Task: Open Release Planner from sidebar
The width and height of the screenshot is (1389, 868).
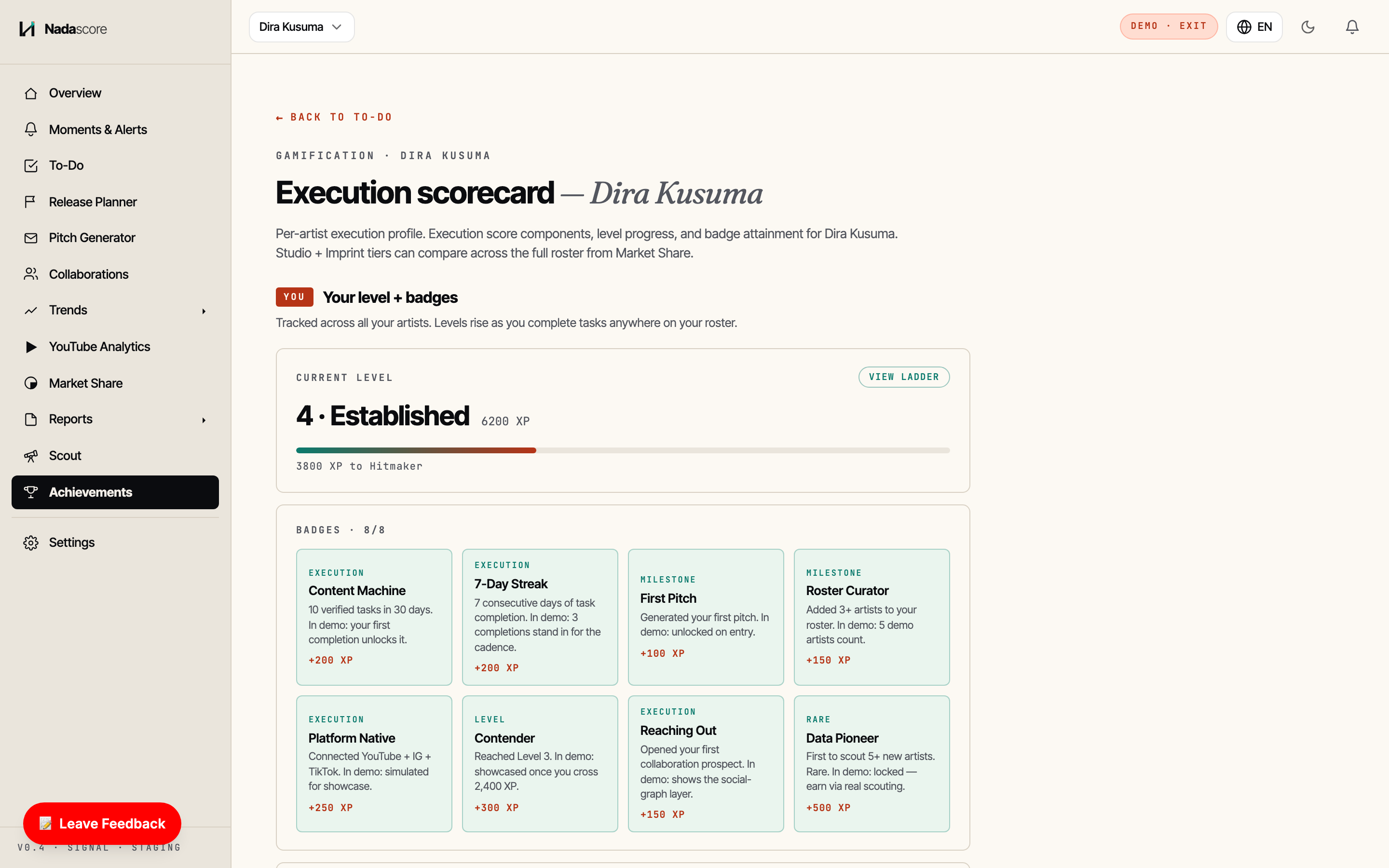Action: pos(115,202)
